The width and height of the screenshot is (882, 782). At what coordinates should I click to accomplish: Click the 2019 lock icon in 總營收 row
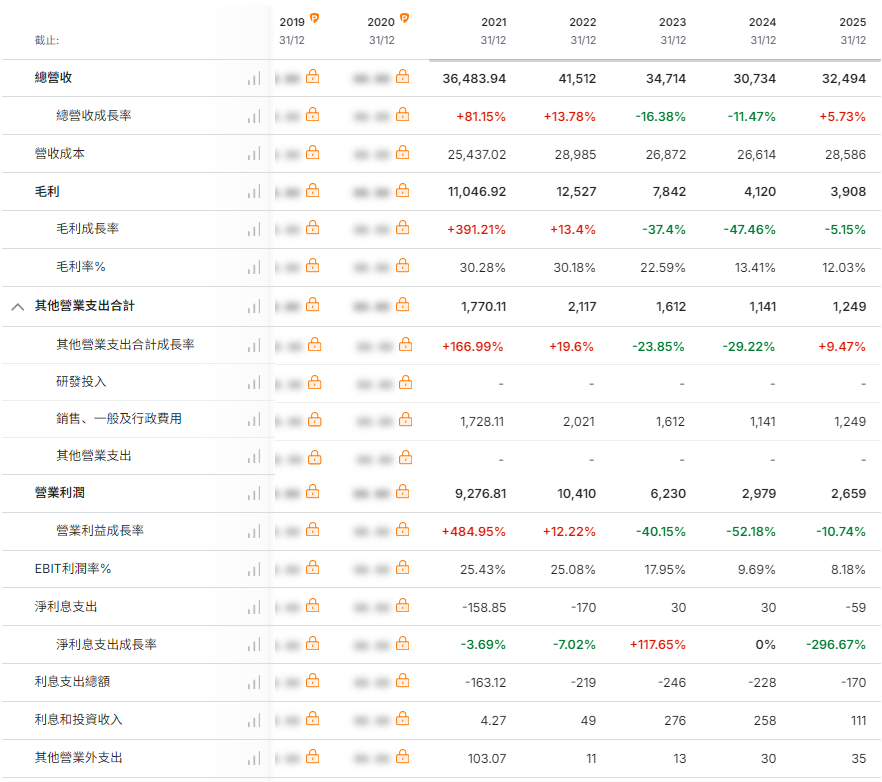click(313, 77)
